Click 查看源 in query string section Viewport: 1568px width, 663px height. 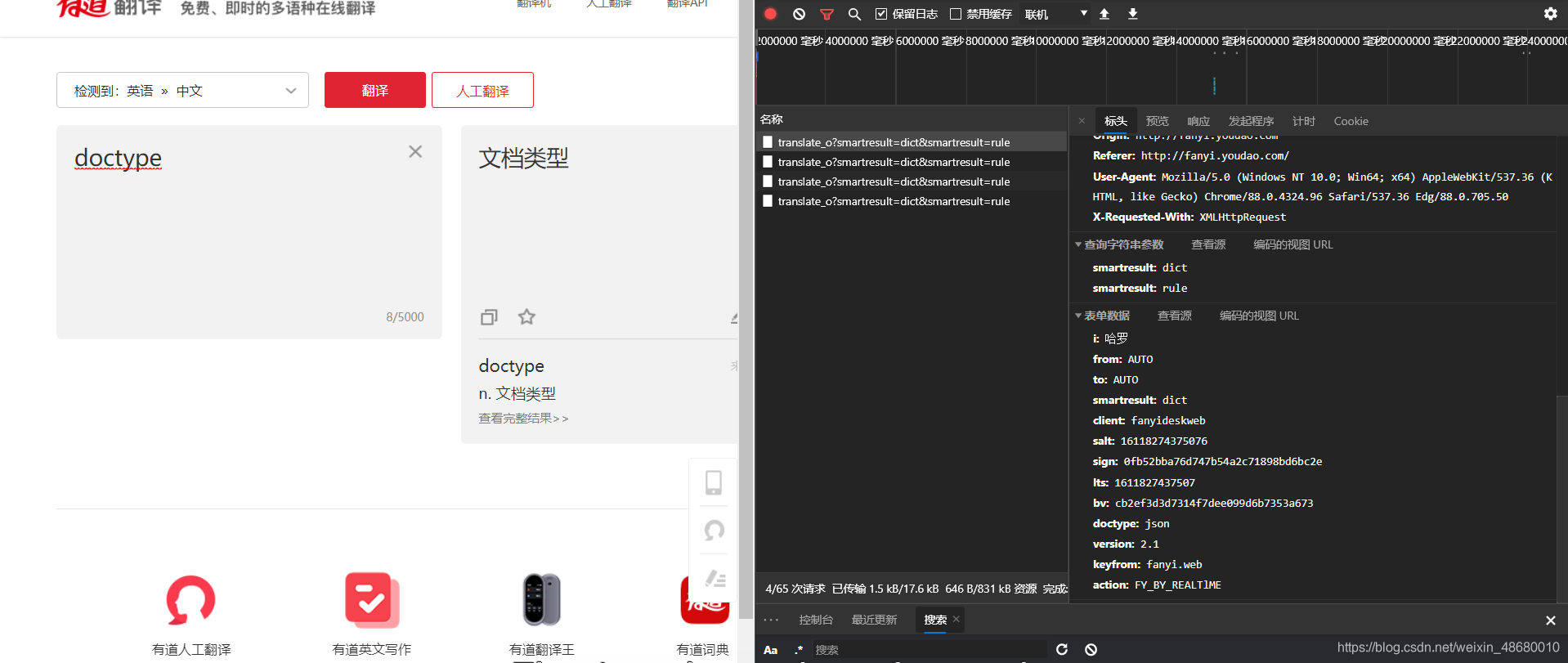1208,244
